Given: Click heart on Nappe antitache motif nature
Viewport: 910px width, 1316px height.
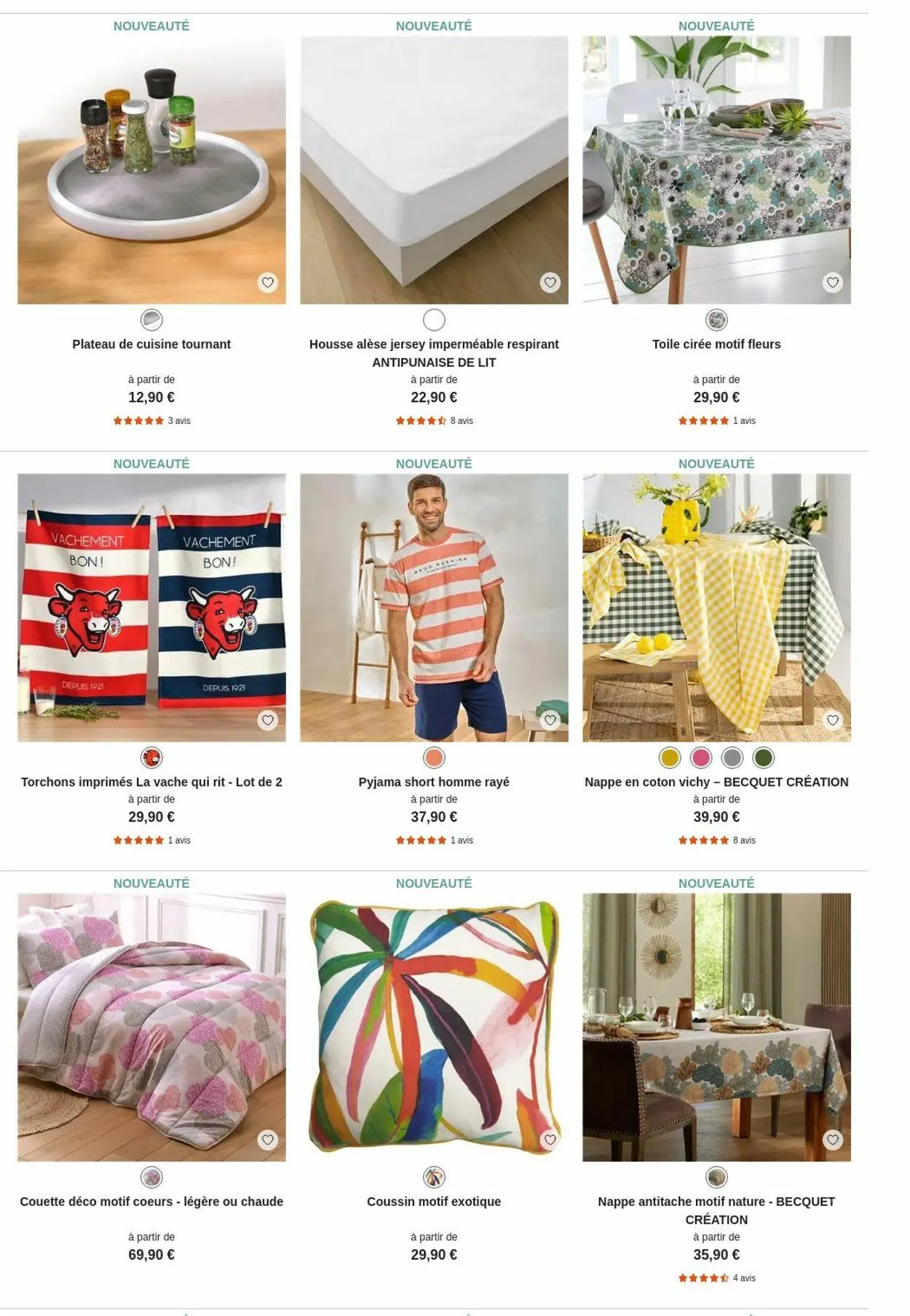Looking at the screenshot, I should (x=833, y=1140).
